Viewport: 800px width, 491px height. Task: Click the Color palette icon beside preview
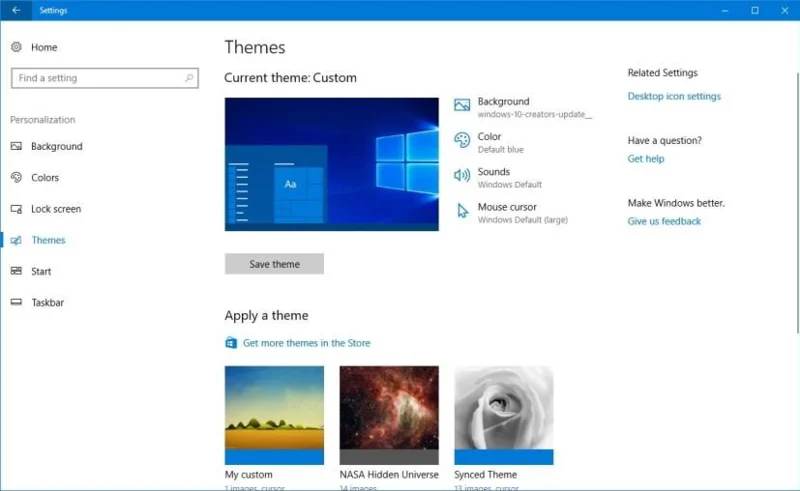pyautogui.click(x=462, y=140)
